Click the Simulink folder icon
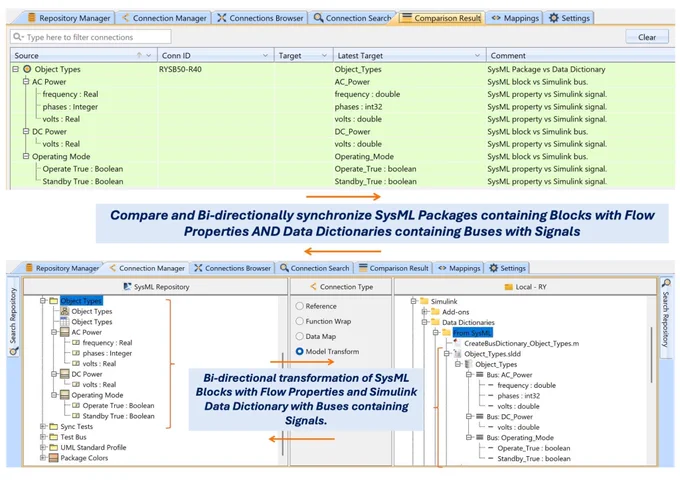 tap(424, 301)
